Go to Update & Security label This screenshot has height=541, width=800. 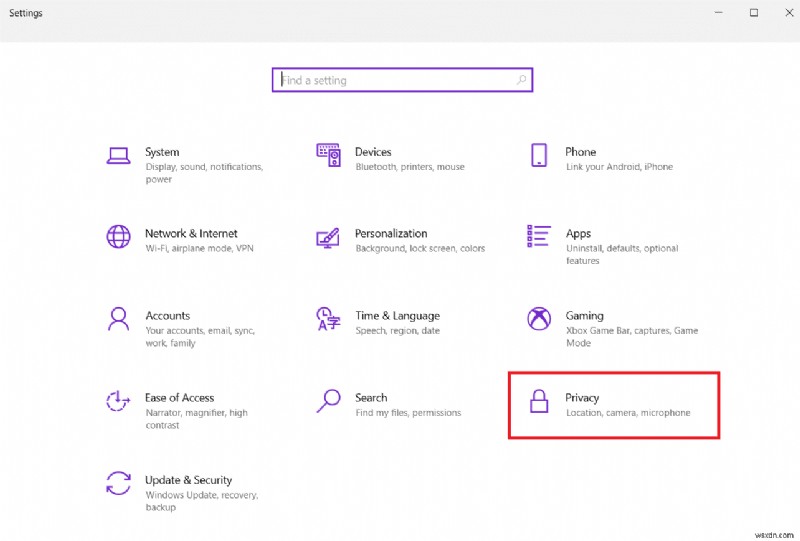188,480
